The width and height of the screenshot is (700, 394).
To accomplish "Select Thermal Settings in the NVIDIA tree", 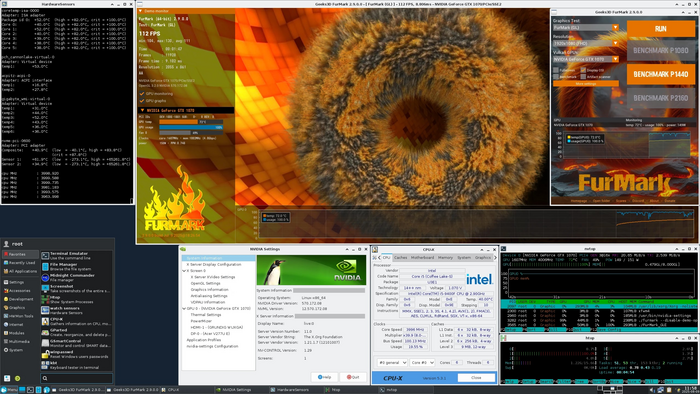I will (206, 315).
